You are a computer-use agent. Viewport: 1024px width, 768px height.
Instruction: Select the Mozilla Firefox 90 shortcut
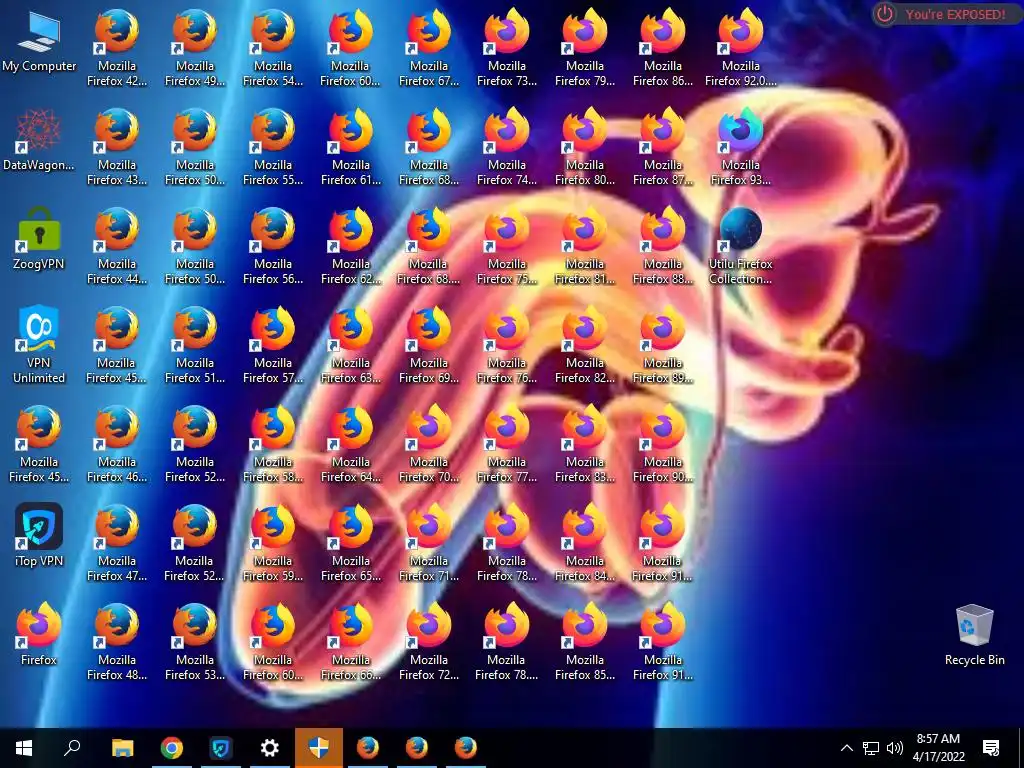point(663,443)
